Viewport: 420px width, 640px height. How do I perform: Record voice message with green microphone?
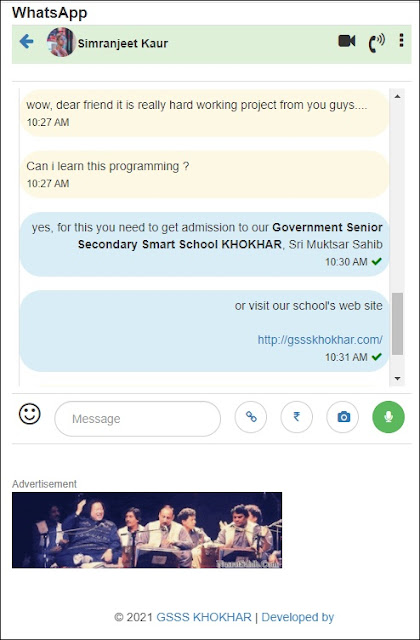[x=389, y=417]
